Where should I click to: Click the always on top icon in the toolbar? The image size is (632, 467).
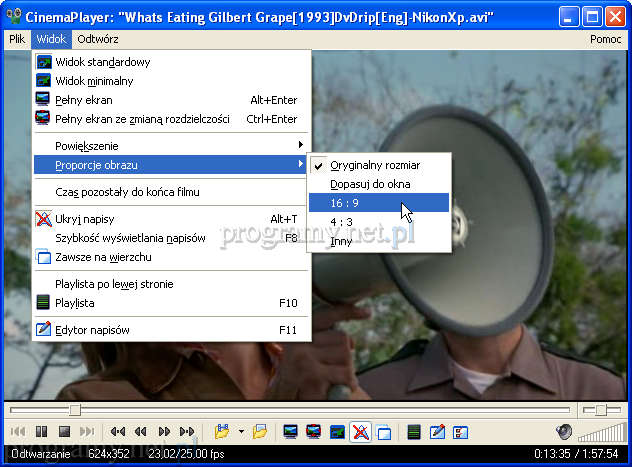383,432
